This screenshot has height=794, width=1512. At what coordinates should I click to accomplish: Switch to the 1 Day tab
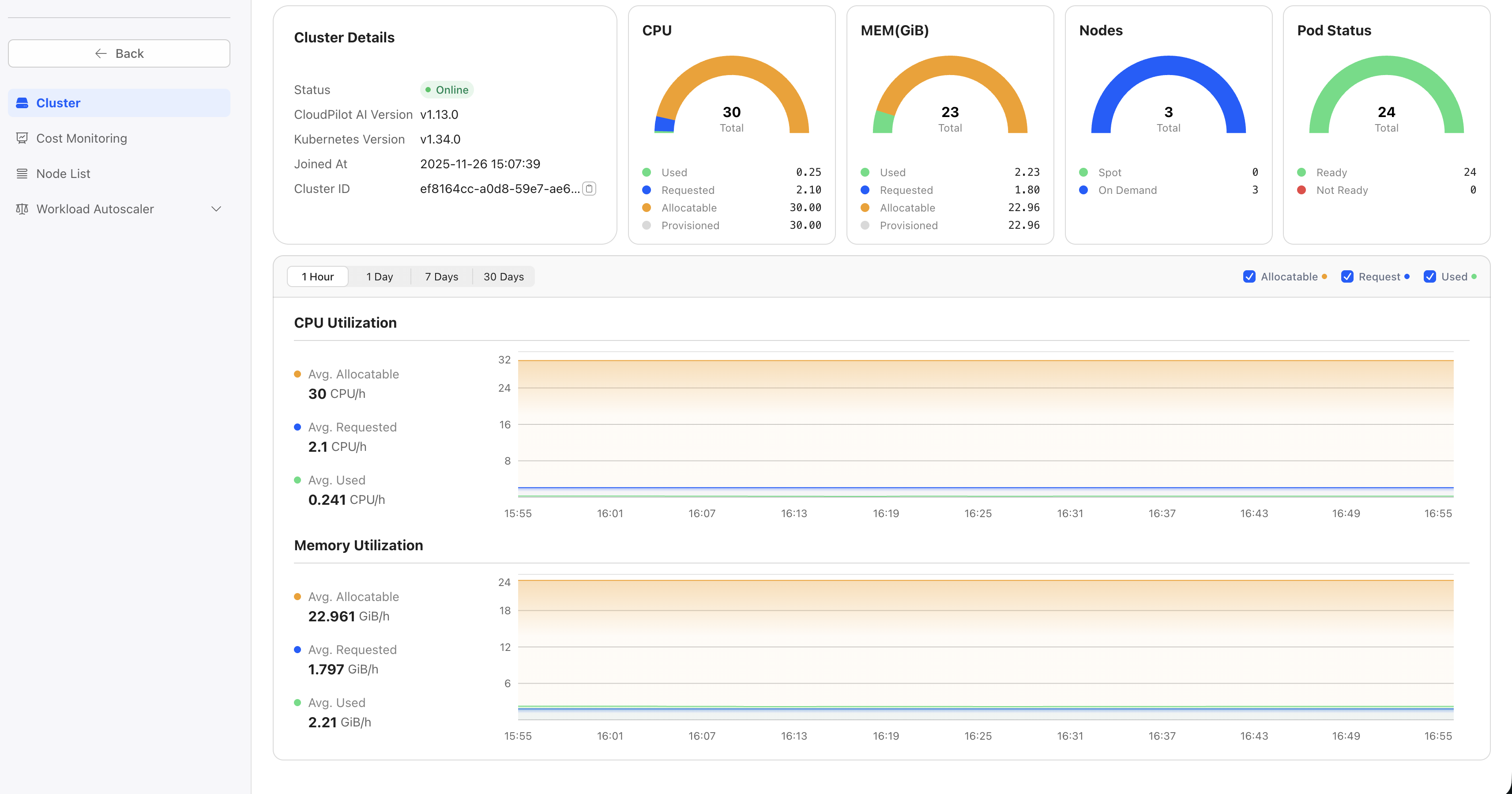(379, 276)
